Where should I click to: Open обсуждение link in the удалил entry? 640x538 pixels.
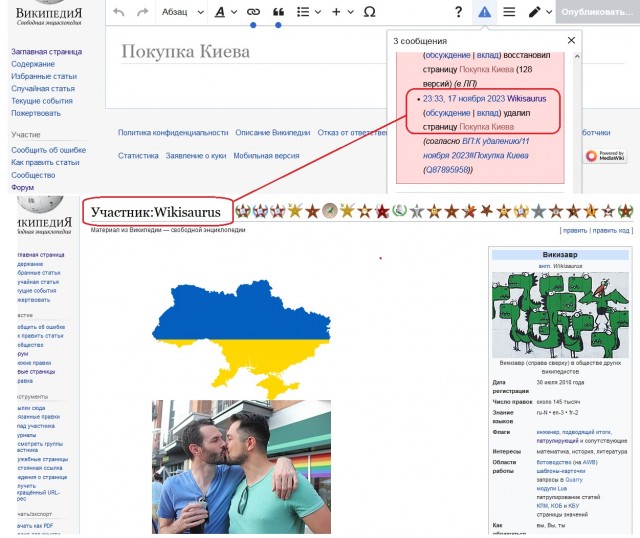(448, 113)
